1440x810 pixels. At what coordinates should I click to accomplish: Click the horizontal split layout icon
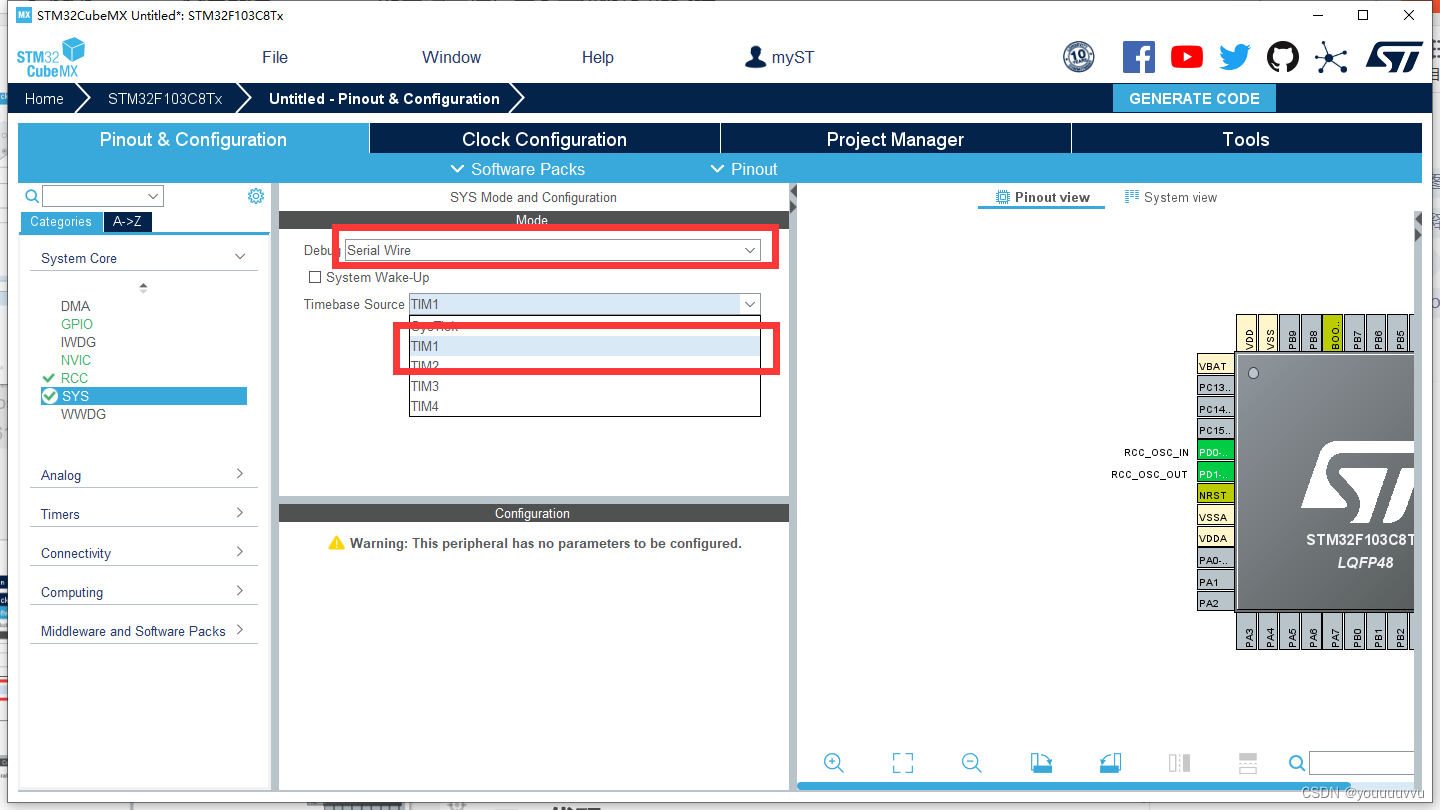pos(1248,763)
